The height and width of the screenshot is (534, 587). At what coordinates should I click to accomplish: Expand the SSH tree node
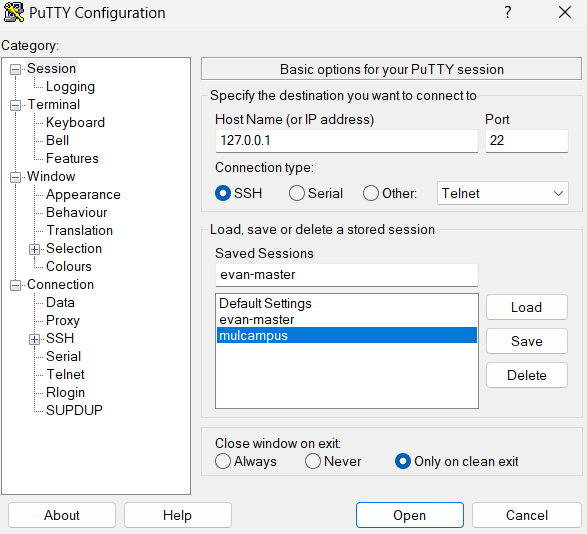point(34,339)
